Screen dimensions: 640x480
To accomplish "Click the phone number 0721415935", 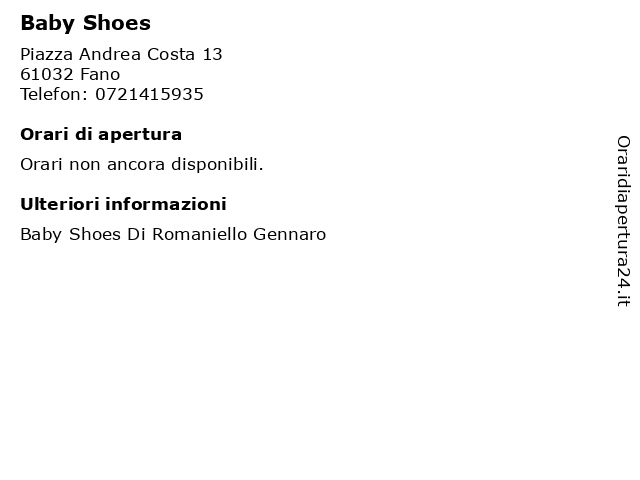I will tap(149, 94).
